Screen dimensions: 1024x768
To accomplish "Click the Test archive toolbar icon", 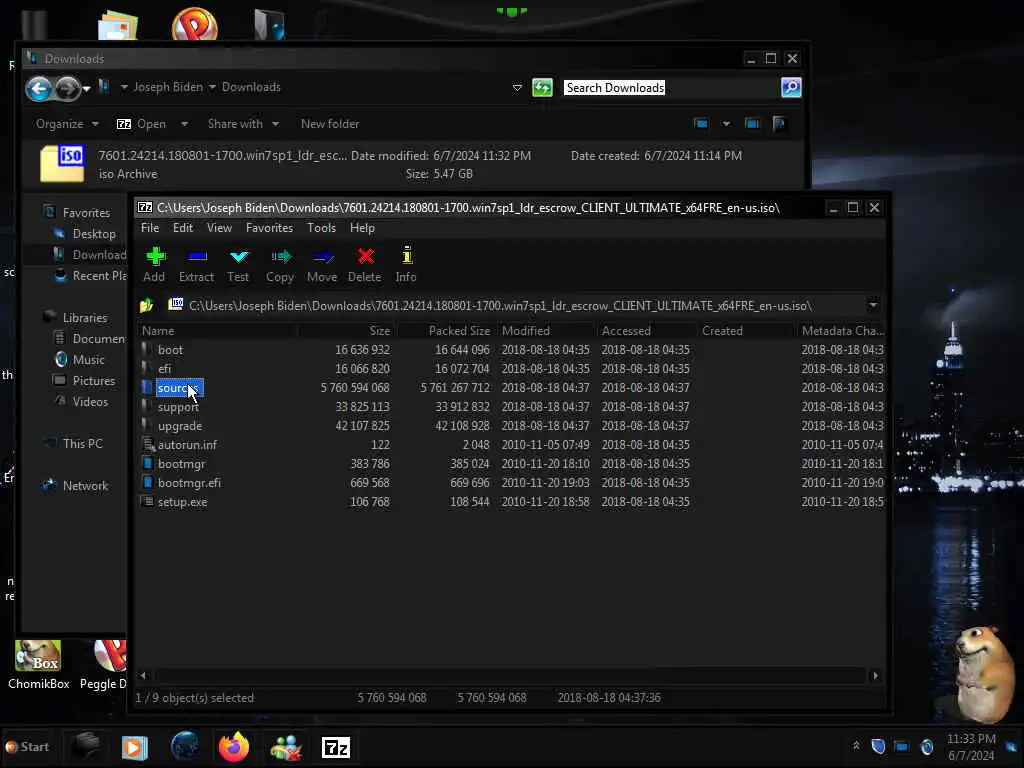I will click(x=238, y=264).
